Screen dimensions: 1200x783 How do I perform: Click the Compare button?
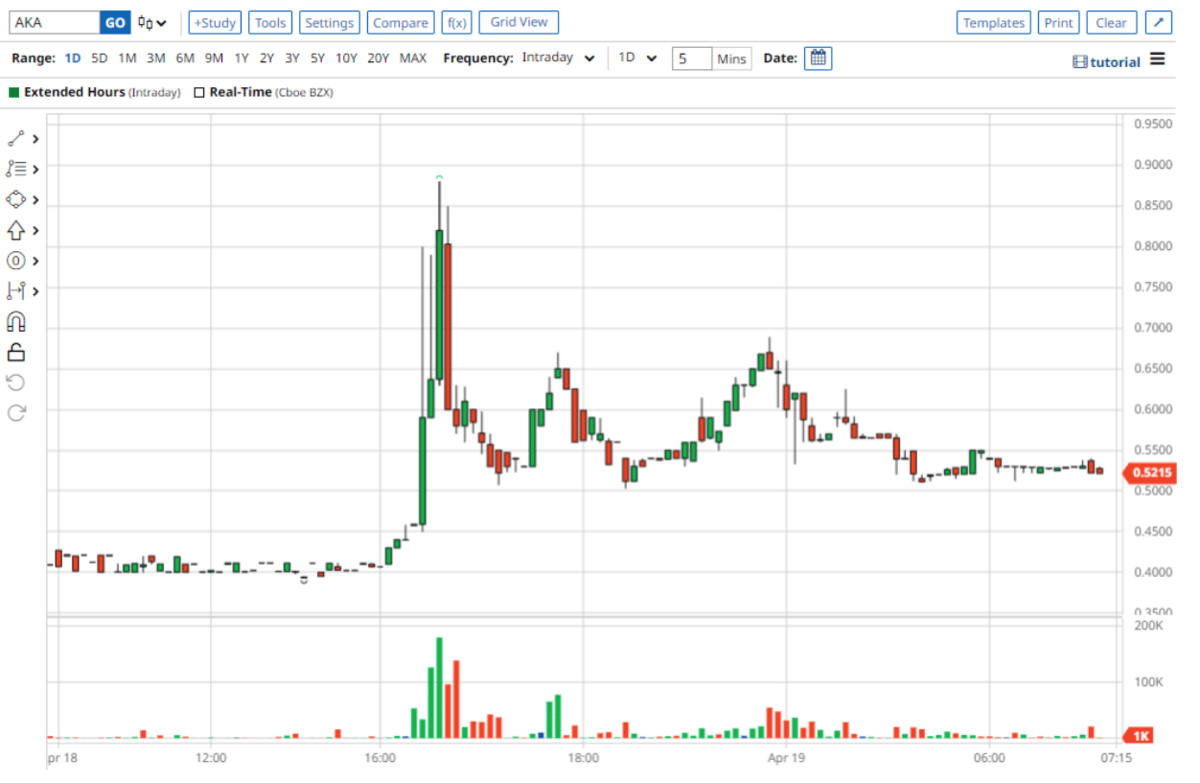click(x=400, y=22)
